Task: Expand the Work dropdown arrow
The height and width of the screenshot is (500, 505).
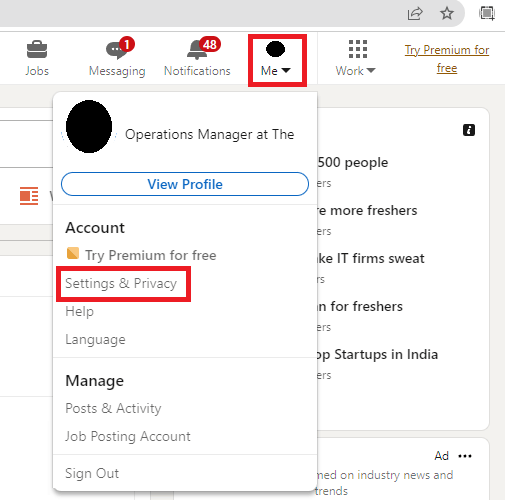Action: coord(371,70)
